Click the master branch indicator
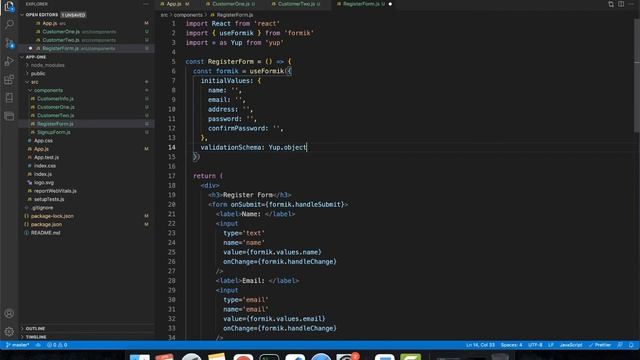The height and width of the screenshot is (360, 640). (18, 345)
